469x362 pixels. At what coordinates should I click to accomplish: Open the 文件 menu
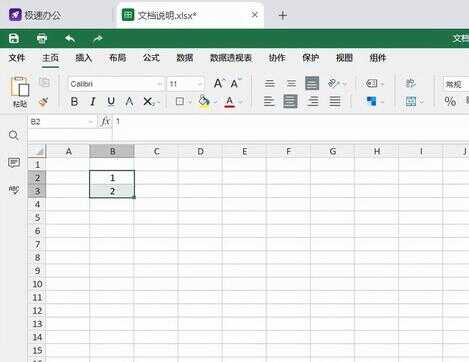tap(17, 58)
